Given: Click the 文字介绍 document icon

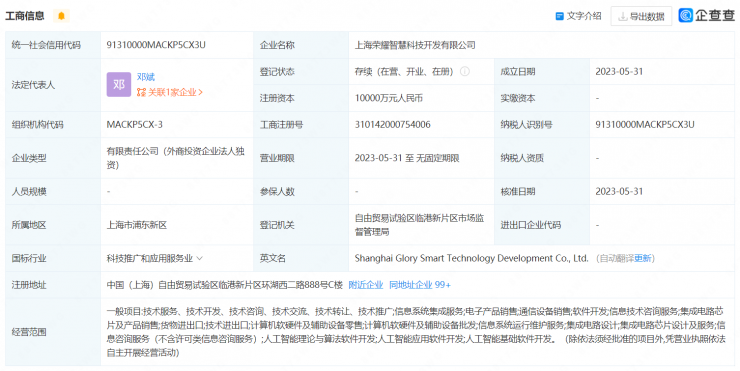Looking at the screenshot, I should [x=559, y=16].
